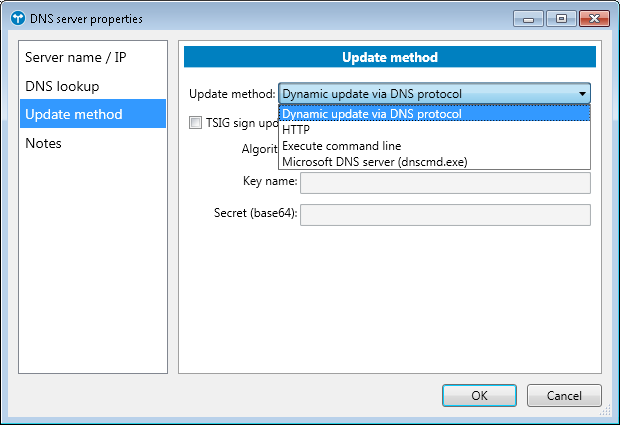Image resolution: width=620 pixels, height=425 pixels.
Task: Minimize the DNS server properties window
Action: [528, 18]
